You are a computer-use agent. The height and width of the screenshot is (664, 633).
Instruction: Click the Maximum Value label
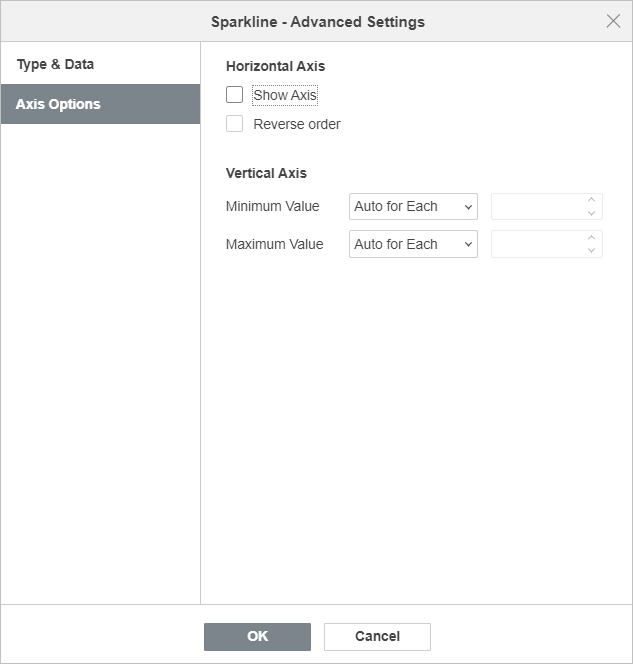(x=274, y=244)
